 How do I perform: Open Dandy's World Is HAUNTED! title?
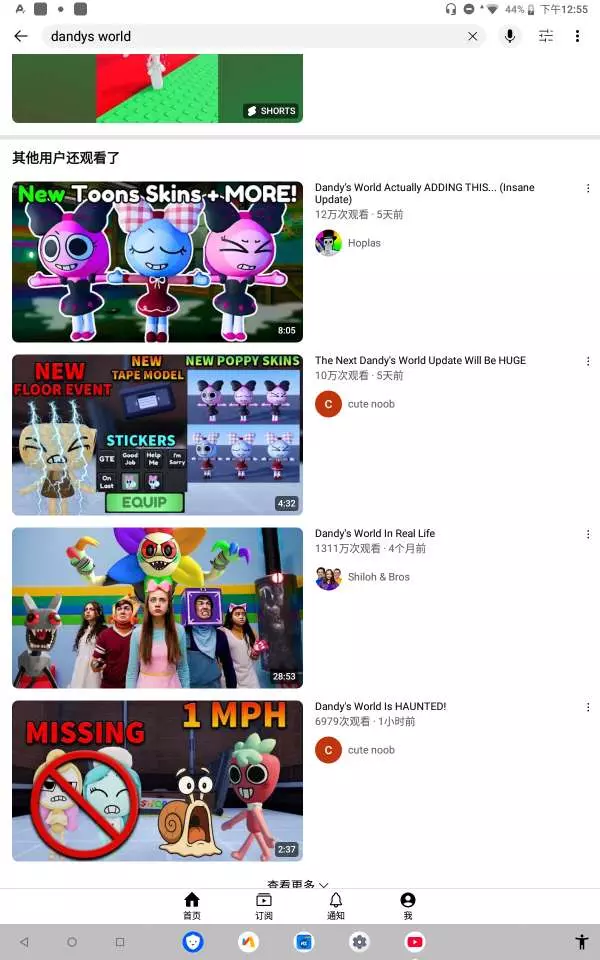click(380, 706)
